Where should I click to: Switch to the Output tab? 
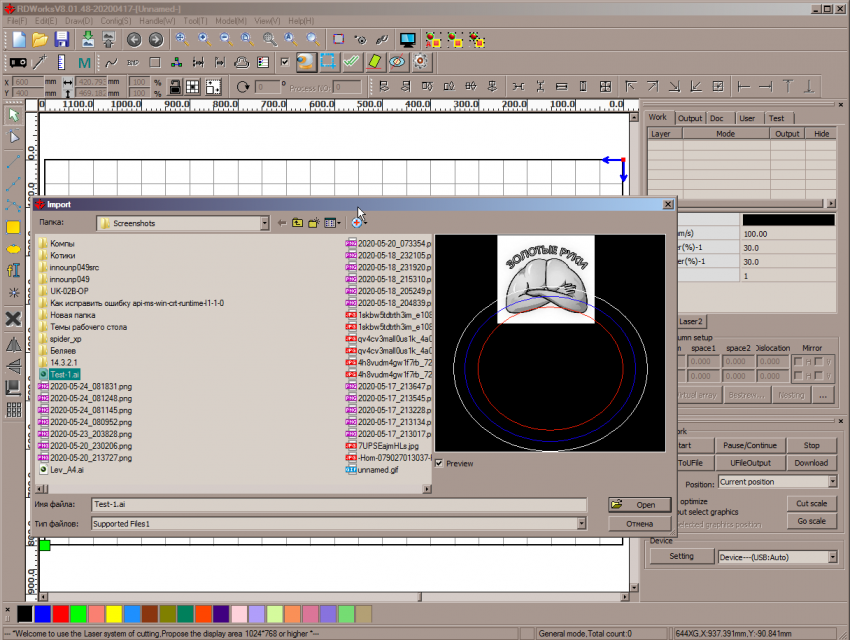tap(690, 118)
